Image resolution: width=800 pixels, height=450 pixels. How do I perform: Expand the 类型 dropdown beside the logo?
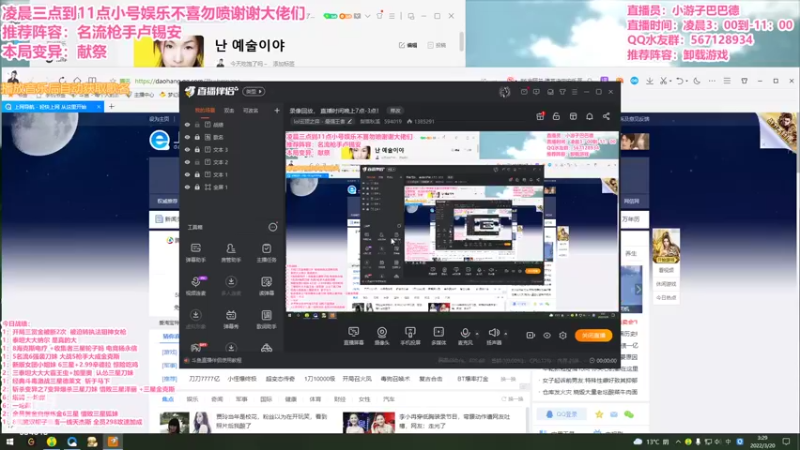254,92
